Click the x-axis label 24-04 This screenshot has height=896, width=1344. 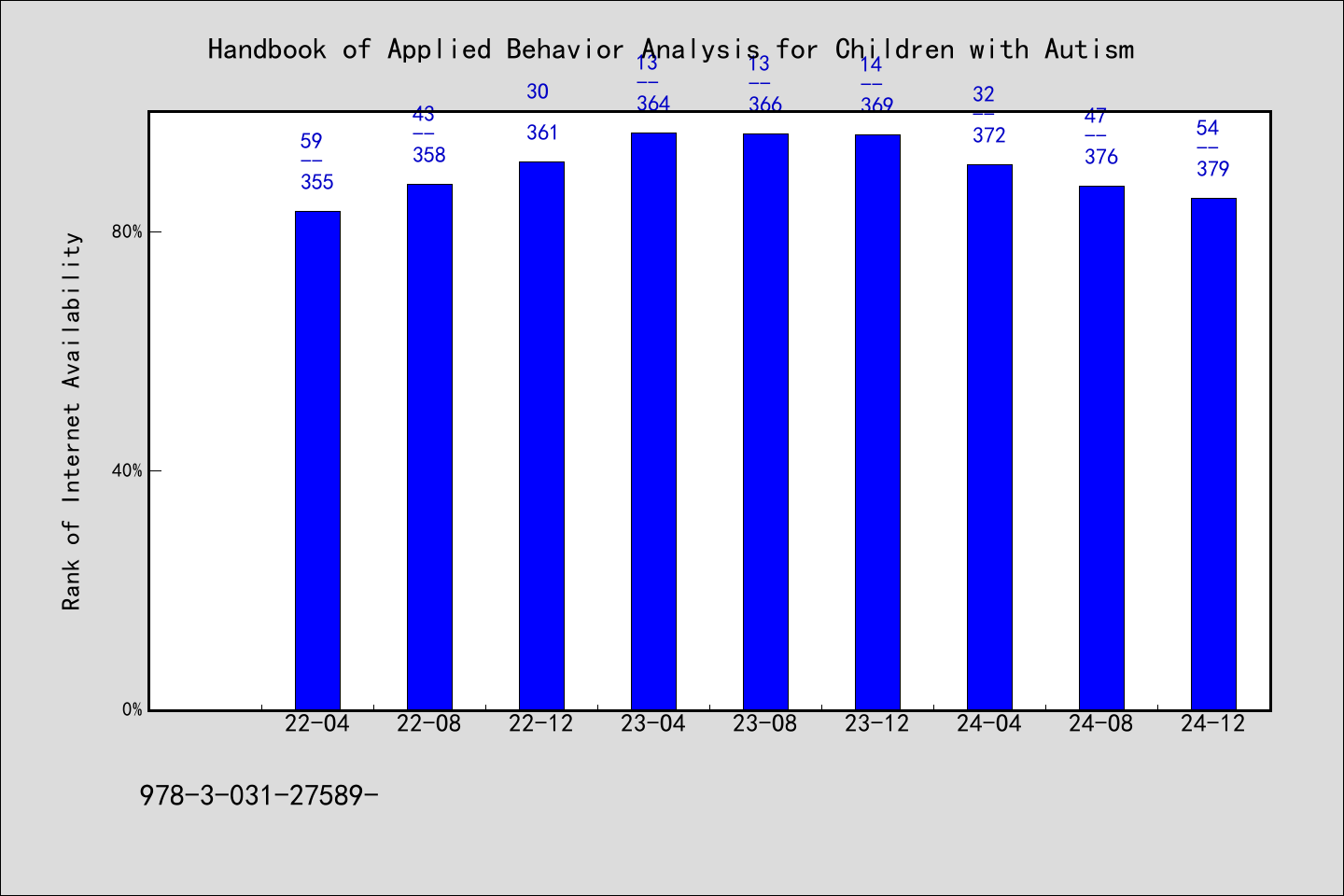pos(989,724)
